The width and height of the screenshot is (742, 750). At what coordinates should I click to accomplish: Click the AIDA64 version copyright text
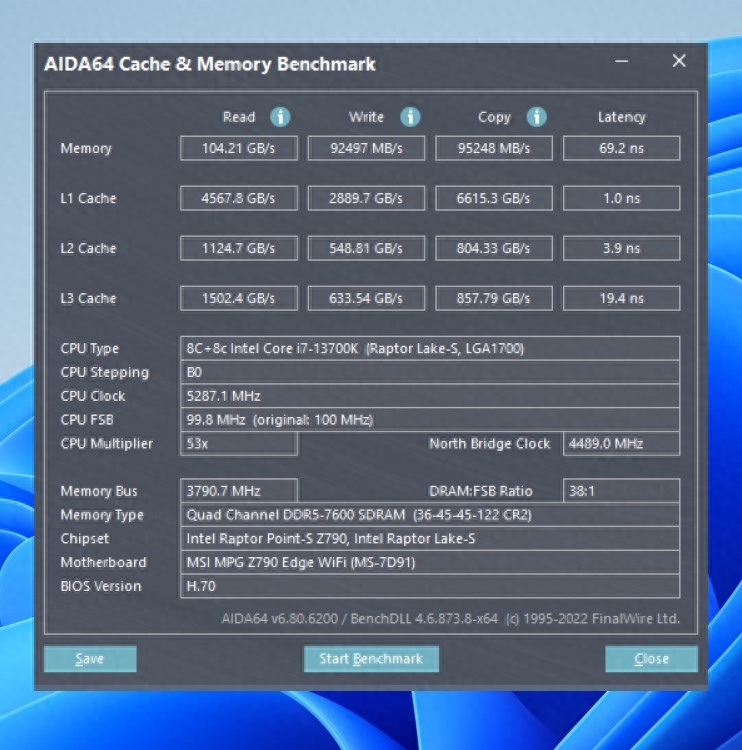click(x=451, y=619)
